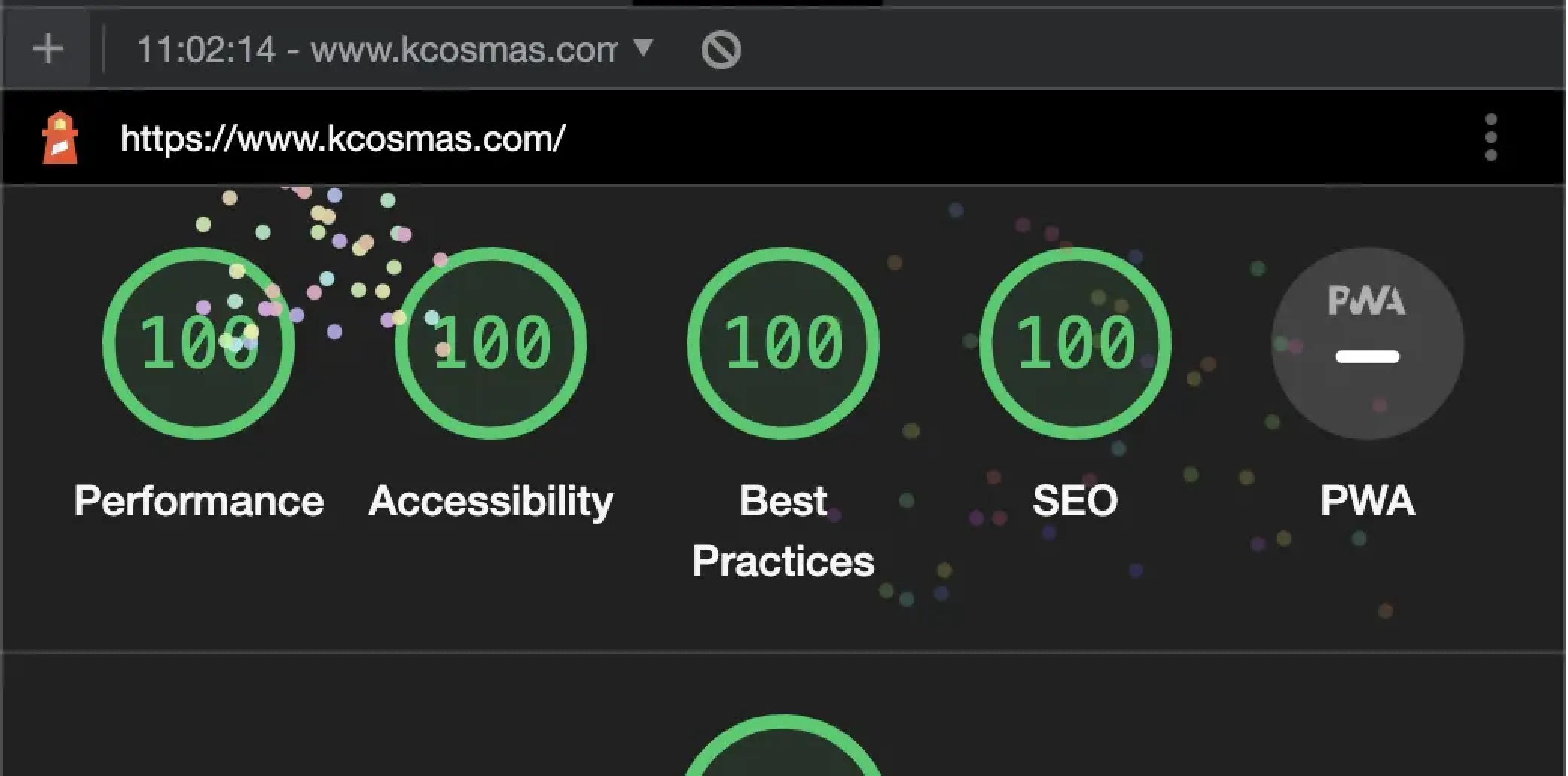Image resolution: width=1568 pixels, height=776 pixels.
Task: Select the SEO label text
Action: tap(1075, 501)
